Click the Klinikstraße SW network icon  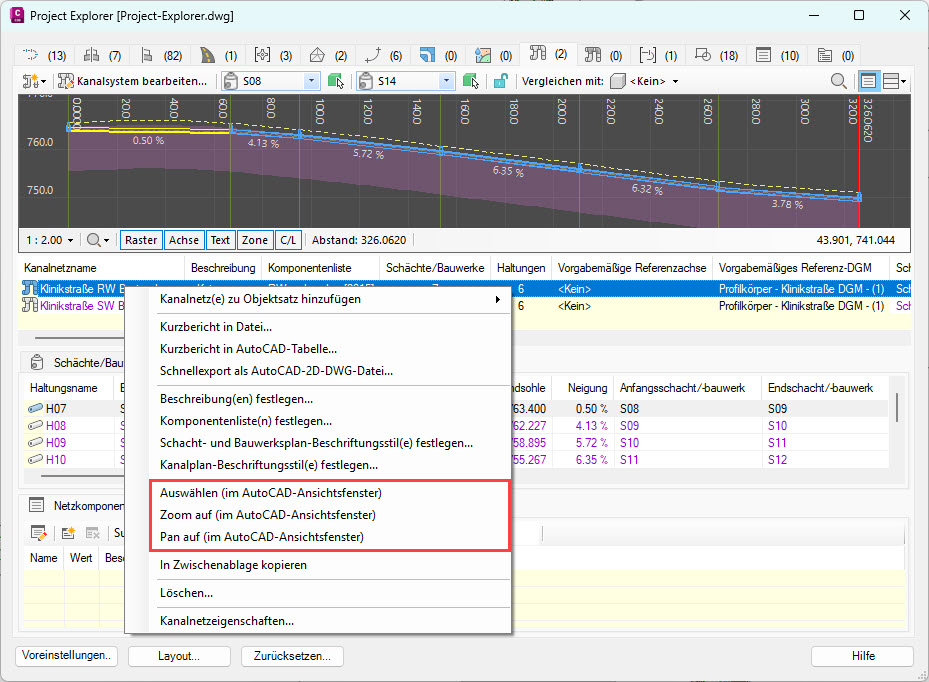(x=29, y=305)
